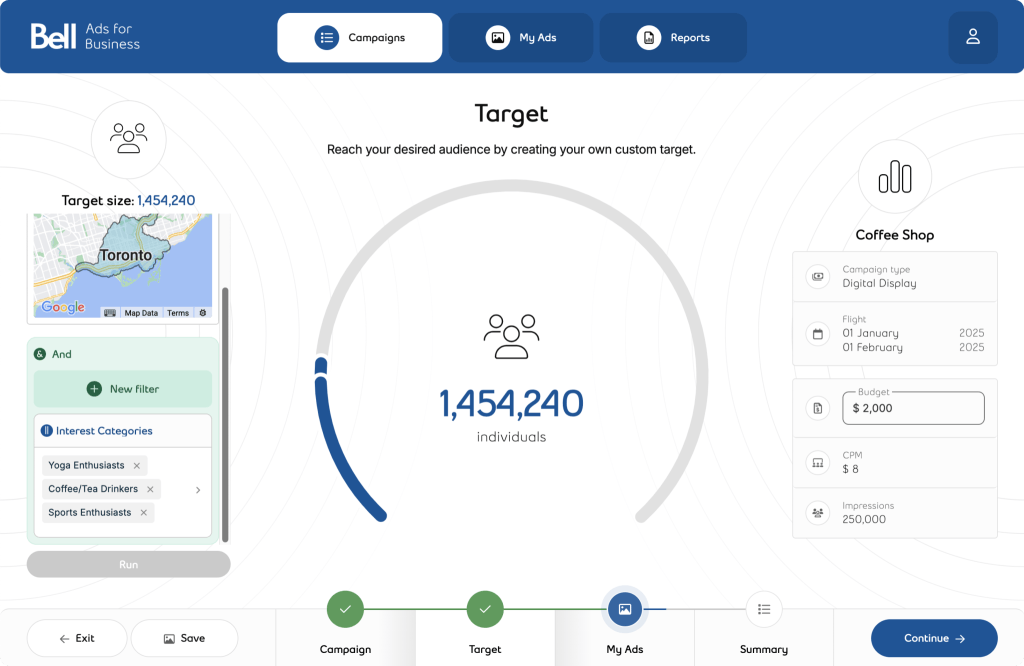Remove the Yoga Enthusiasts tag

tap(136, 466)
